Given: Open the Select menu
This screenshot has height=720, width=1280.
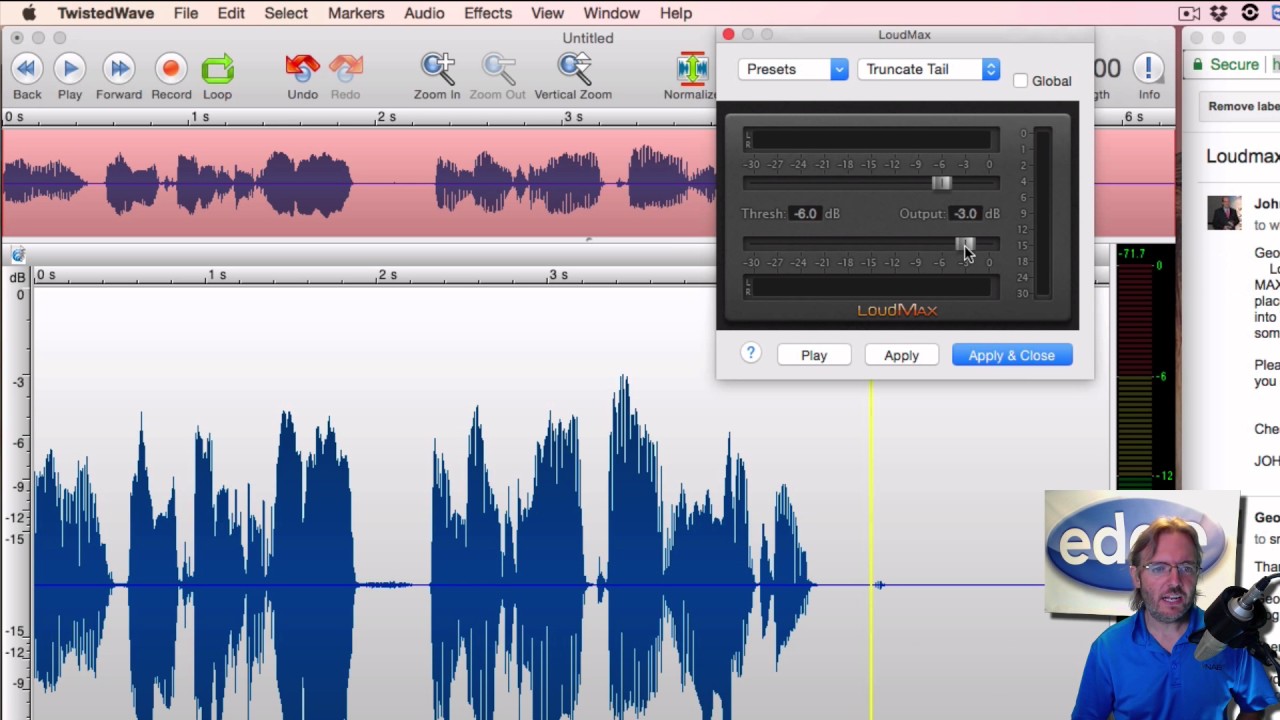Looking at the screenshot, I should pos(286,13).
